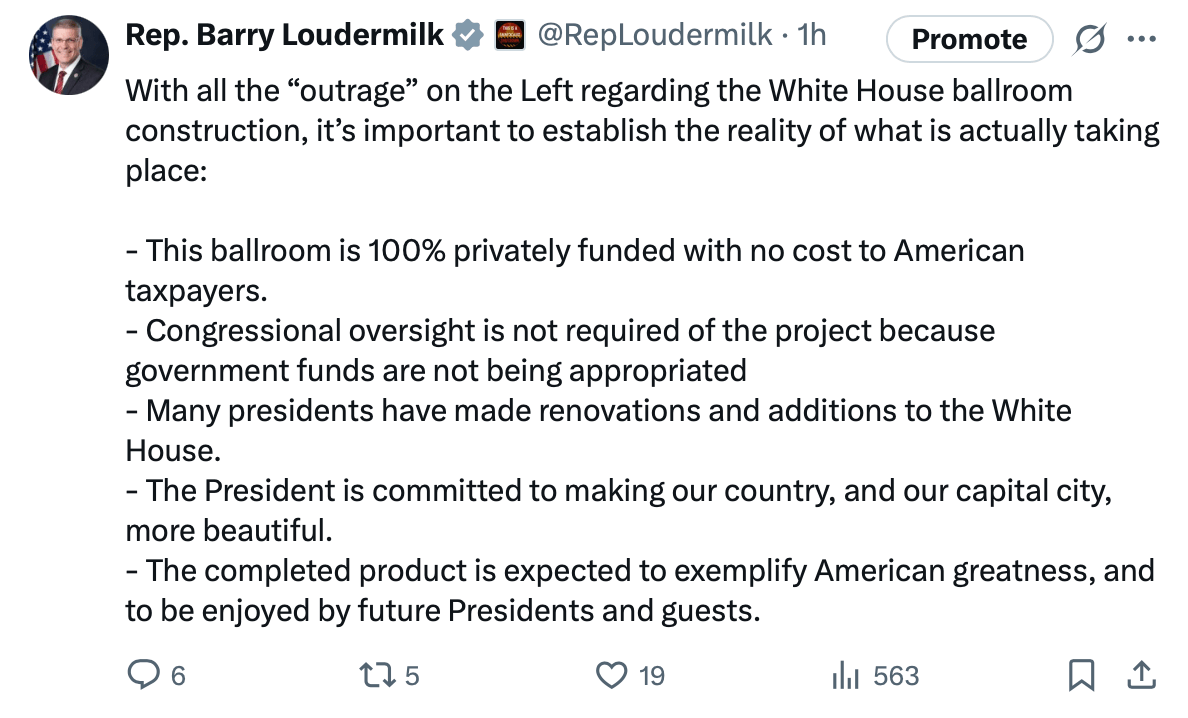Click the gray verified checkmark badge
1188x718 pixels.
[467, 36]
